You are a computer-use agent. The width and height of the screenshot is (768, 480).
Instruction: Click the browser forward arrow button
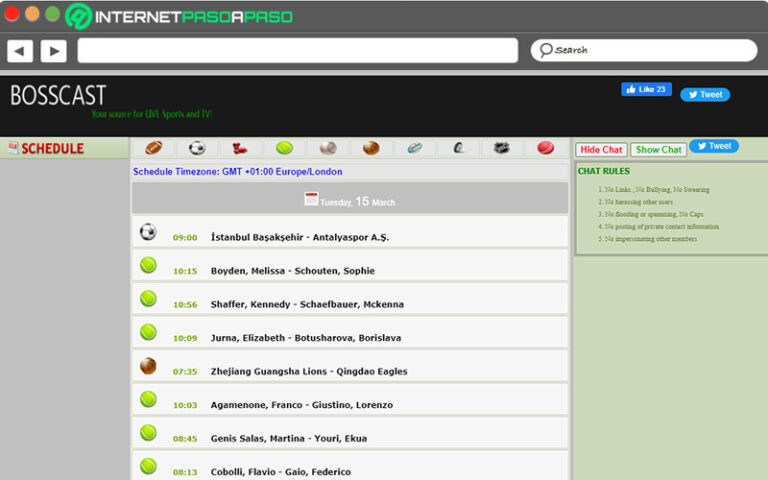point(53,50)
